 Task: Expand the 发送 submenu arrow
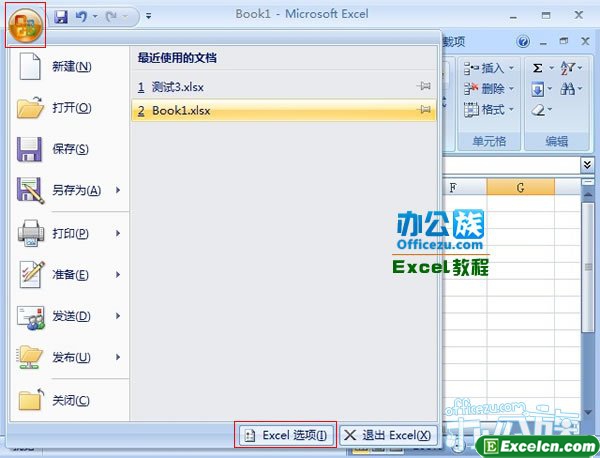pos(118,316)
